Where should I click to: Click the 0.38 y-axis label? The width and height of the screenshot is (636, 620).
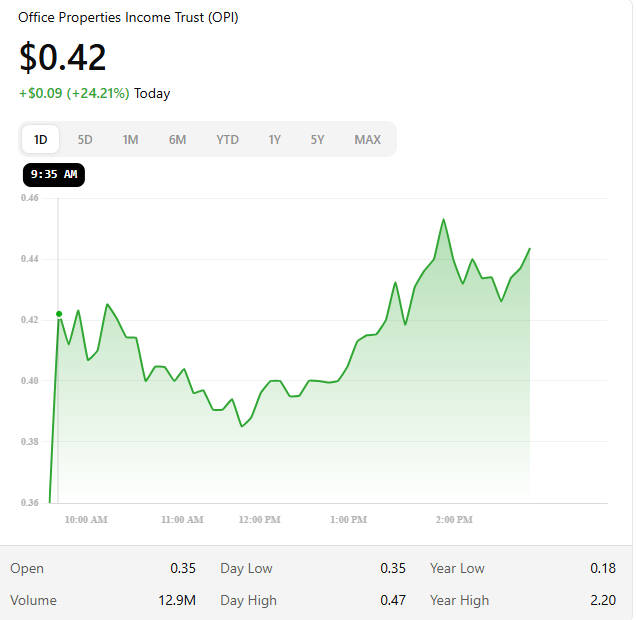tap(30, 442)
